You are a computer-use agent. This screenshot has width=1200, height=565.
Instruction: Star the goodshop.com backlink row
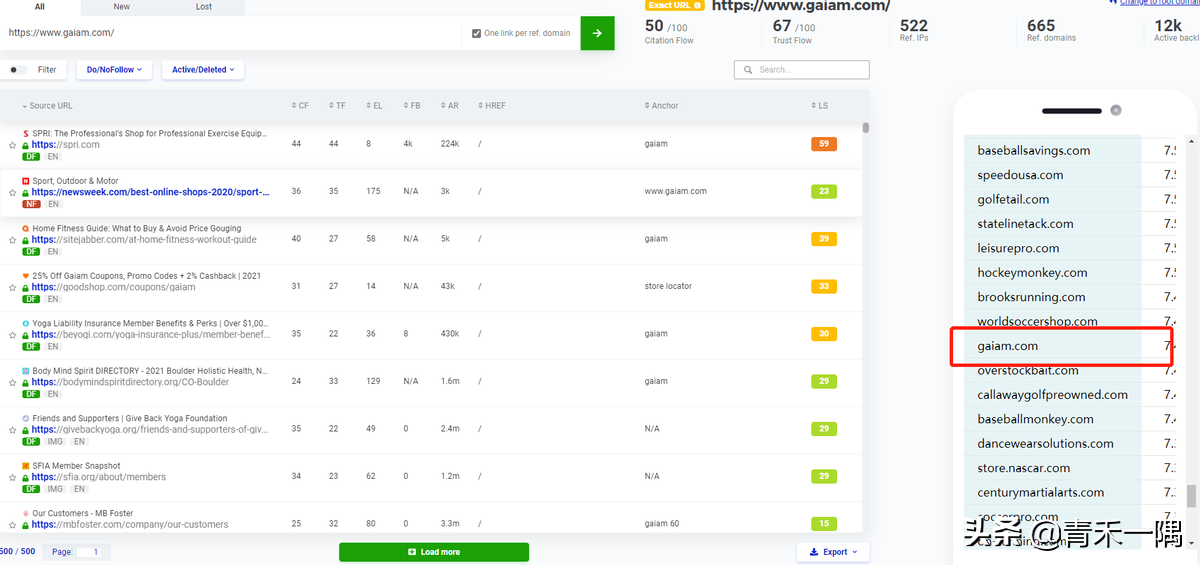[x=13, y=288]
